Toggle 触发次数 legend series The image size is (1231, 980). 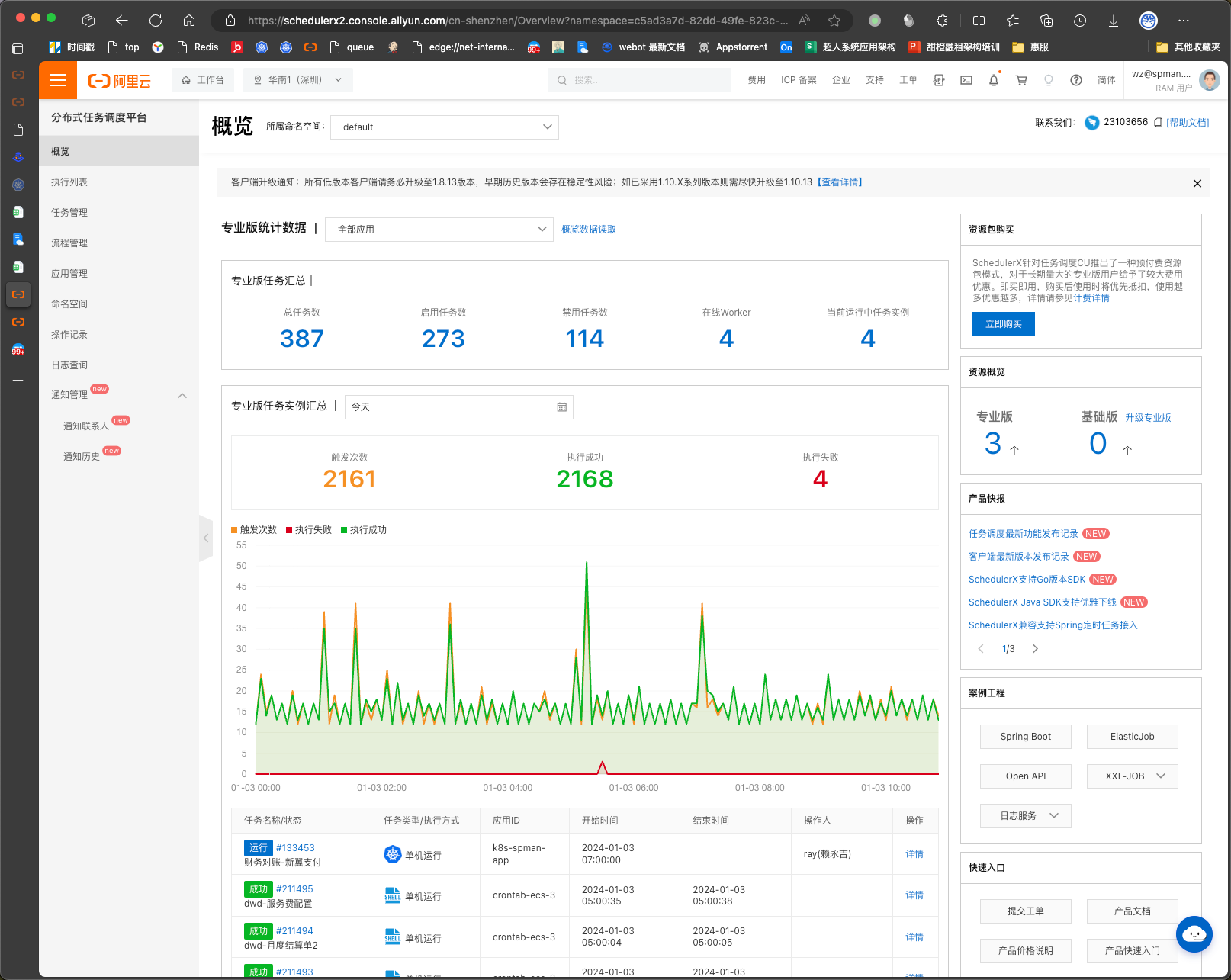coord(254,530)
